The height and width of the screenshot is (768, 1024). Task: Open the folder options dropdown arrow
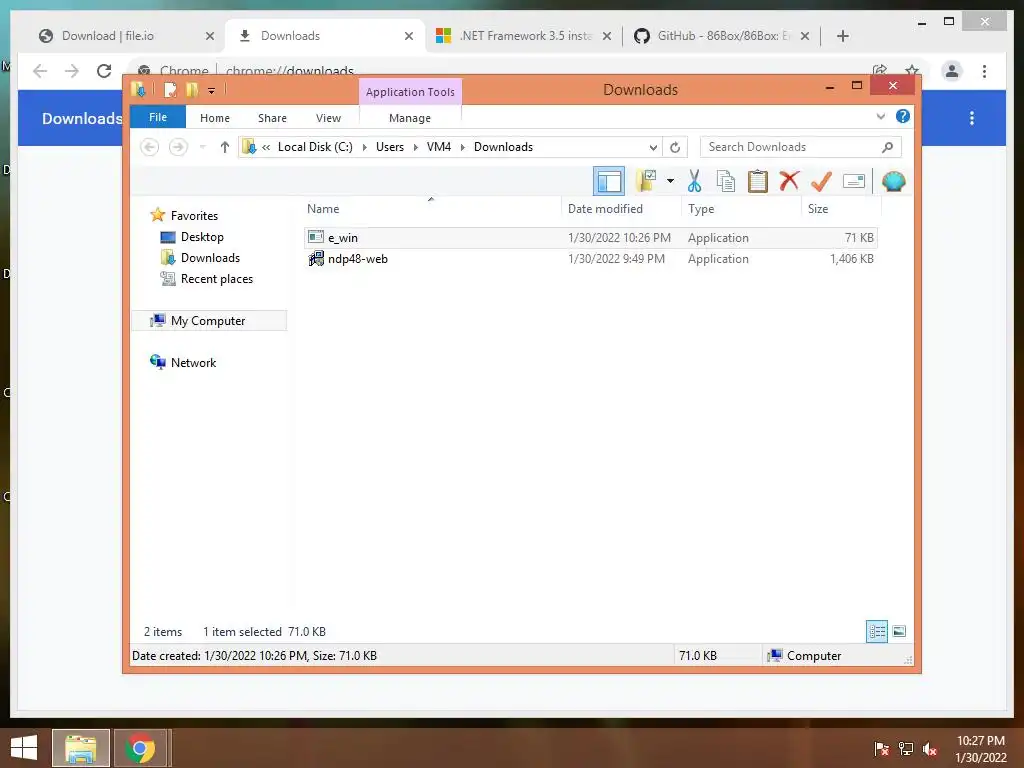pos(670,181)
